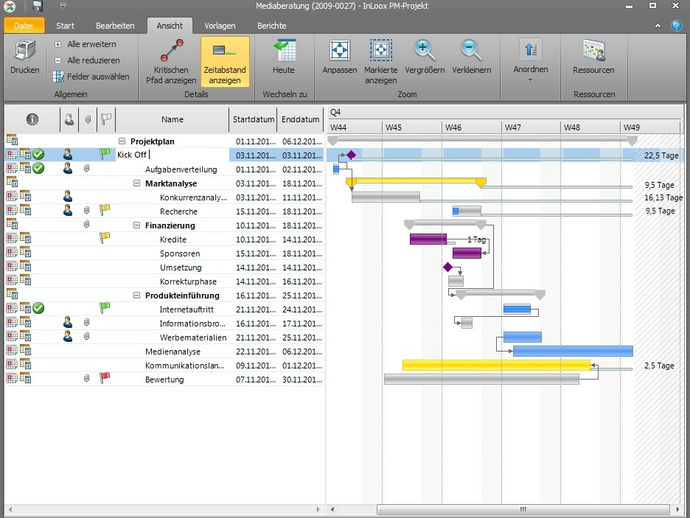Toggle Zeitabstand anzeigen button

pos(225,62)
